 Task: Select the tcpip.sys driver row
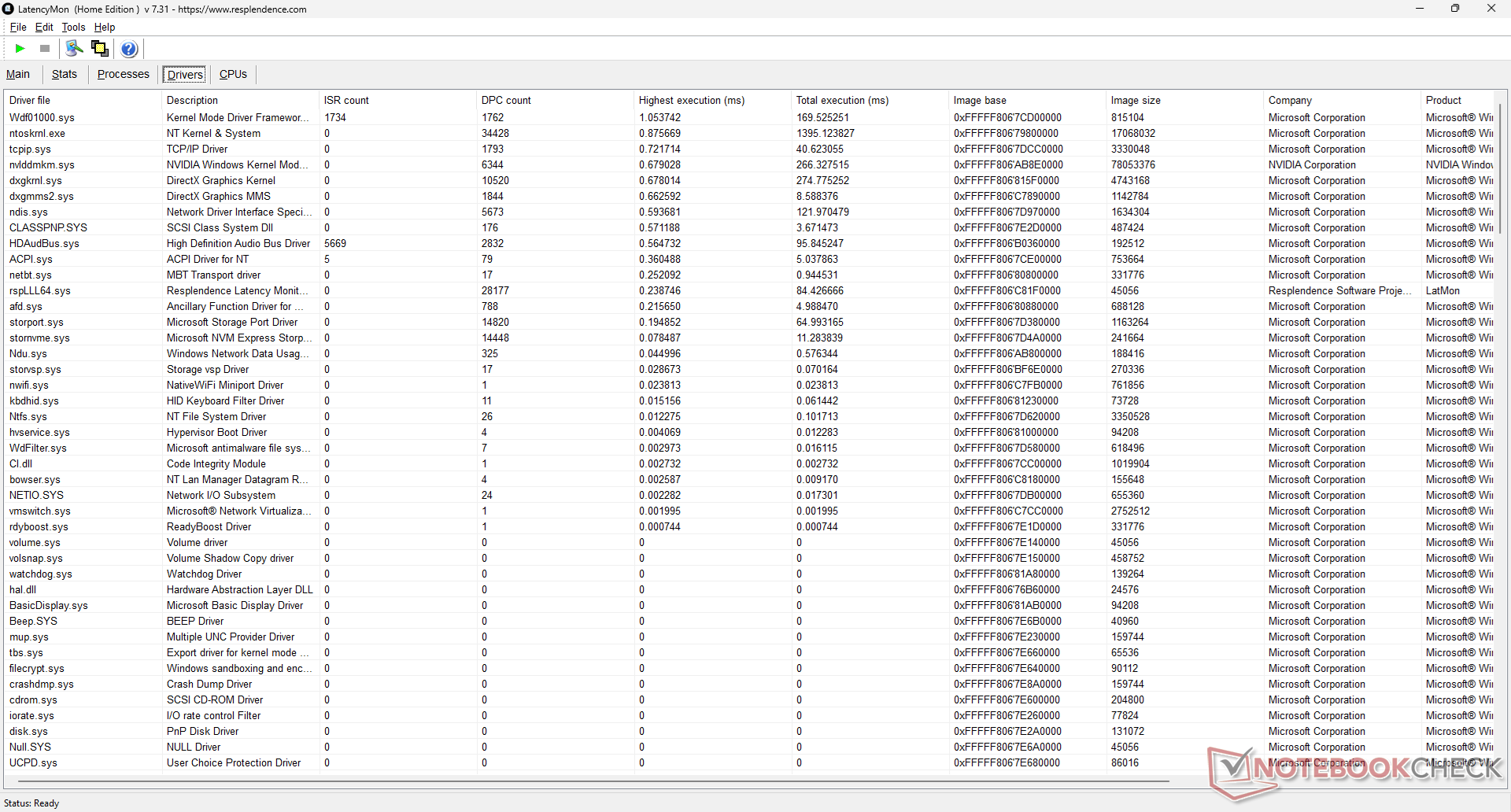749,149
